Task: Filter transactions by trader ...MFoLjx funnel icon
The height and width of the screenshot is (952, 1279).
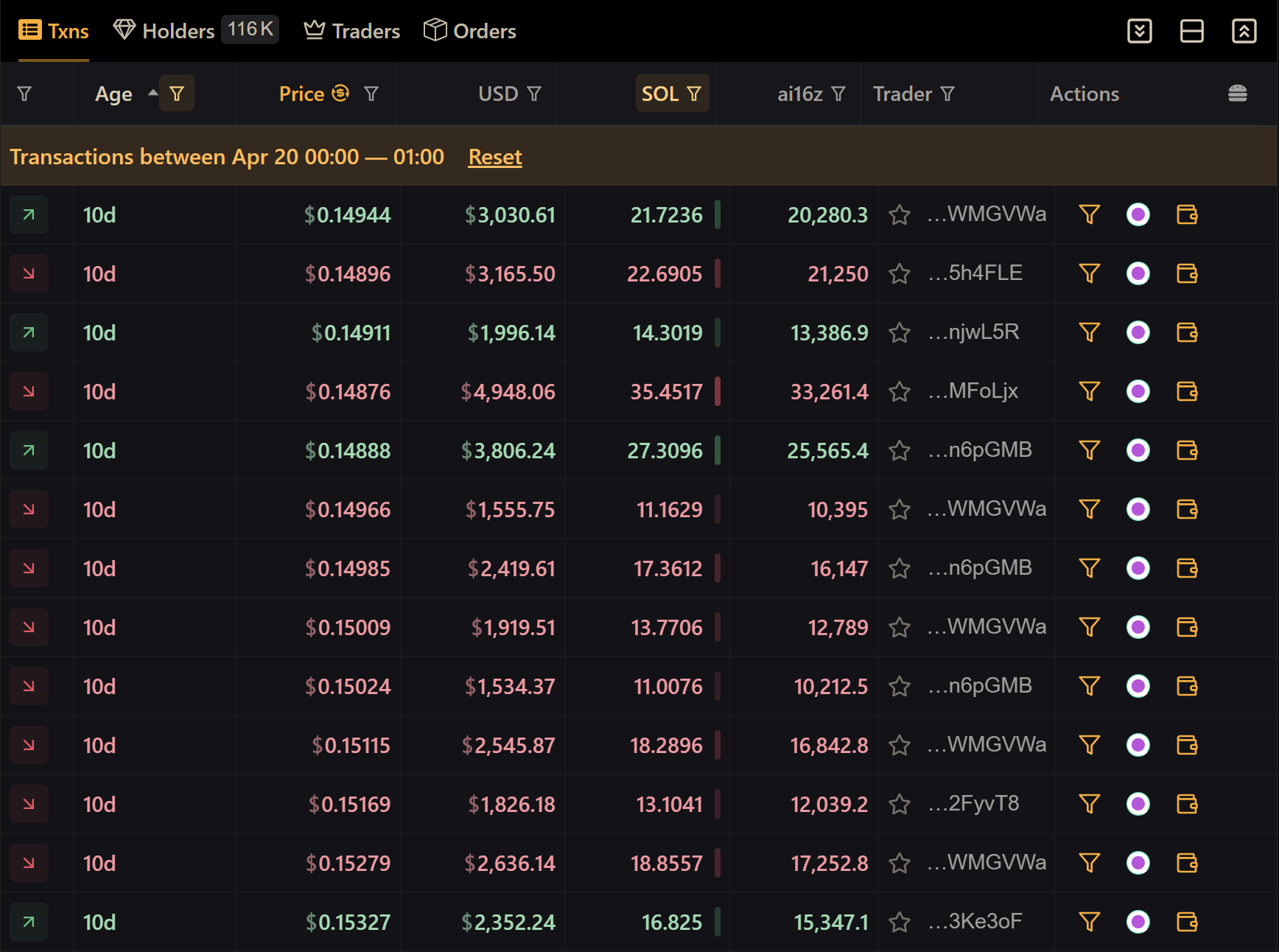Action: (1089, 391)
